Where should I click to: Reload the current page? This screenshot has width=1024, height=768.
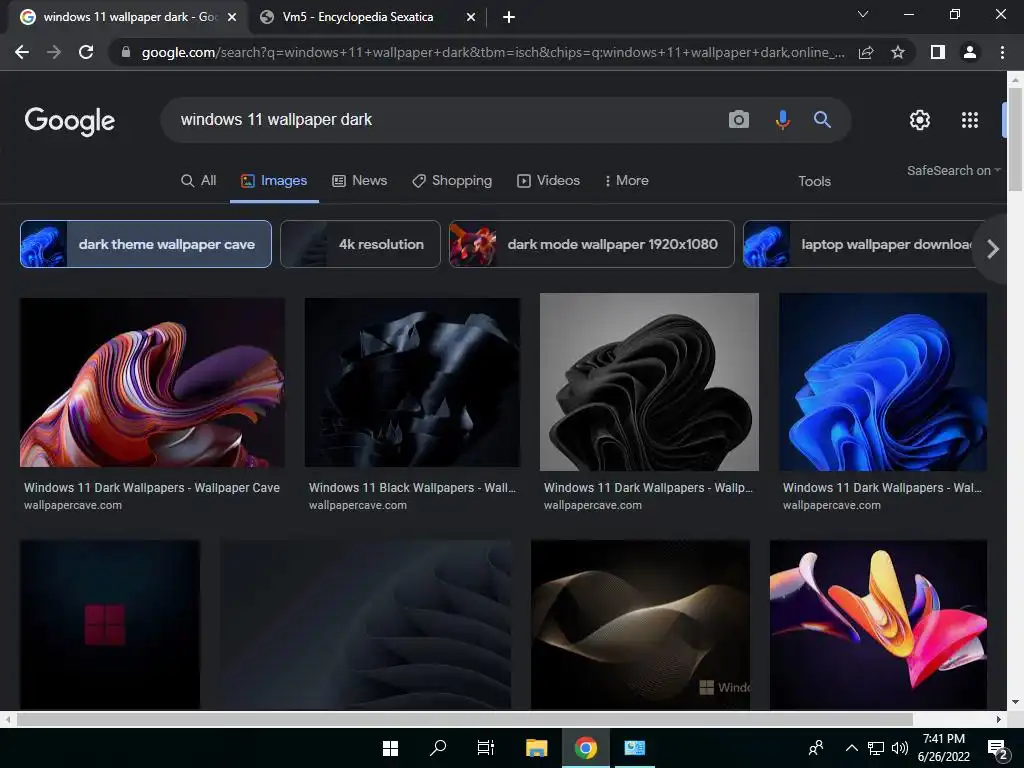pyautogui.click(x=86, y=52)
